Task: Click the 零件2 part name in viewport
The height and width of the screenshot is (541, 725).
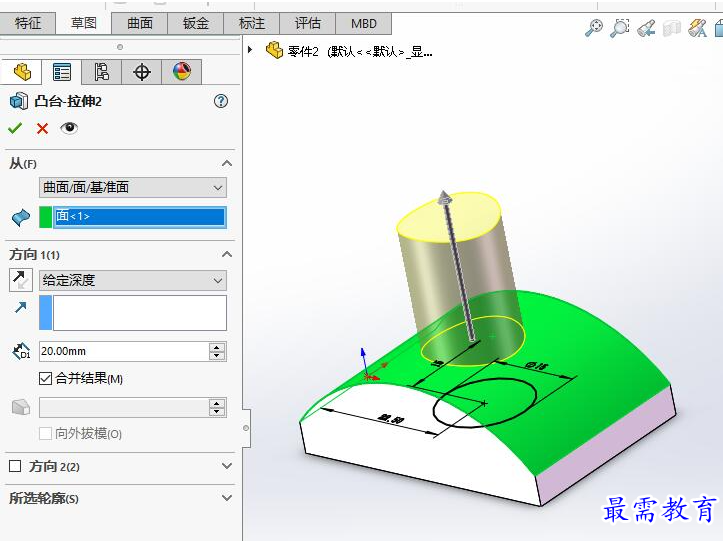Action: click(x=303, y=51)
